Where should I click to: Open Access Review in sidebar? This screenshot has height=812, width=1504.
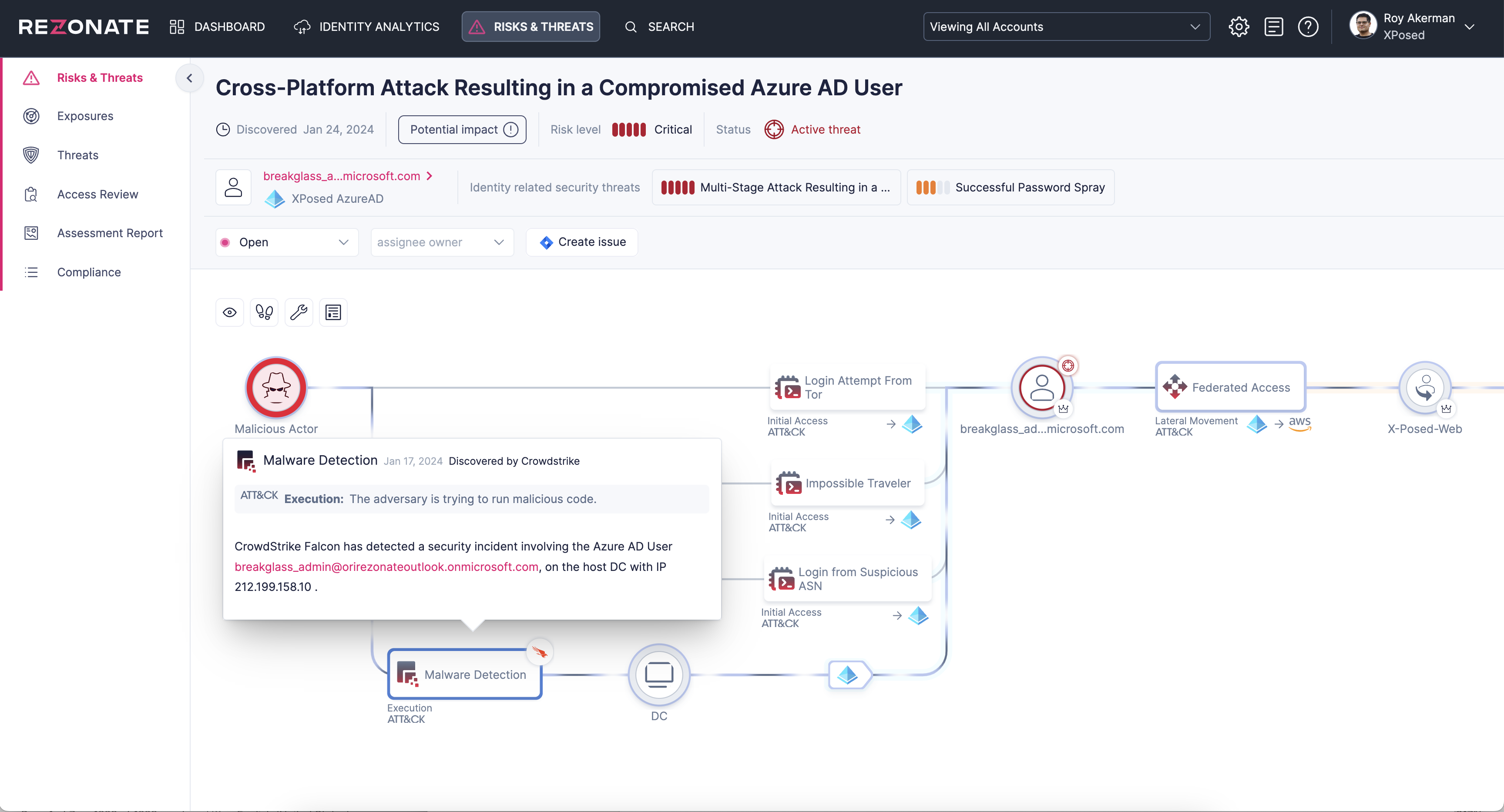97,195
